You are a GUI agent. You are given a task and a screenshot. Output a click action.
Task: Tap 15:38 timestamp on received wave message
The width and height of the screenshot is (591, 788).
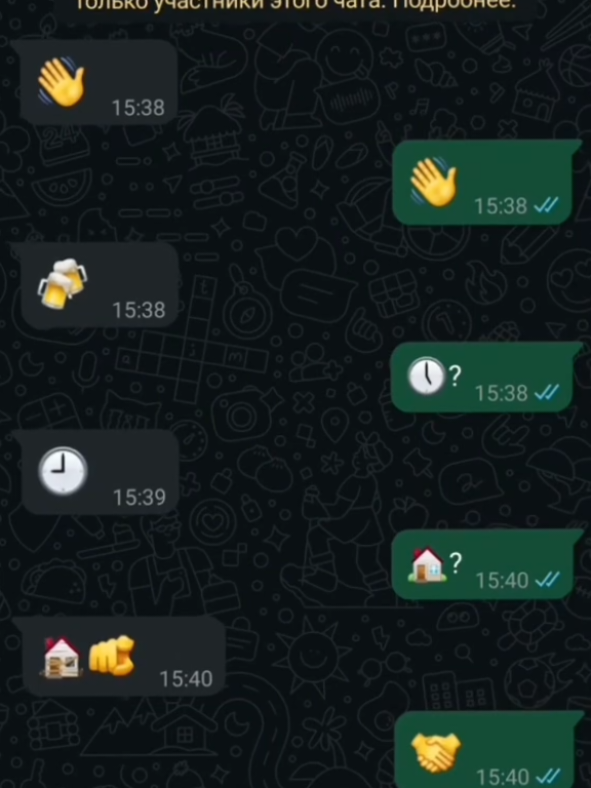click(x=138, y=108)
